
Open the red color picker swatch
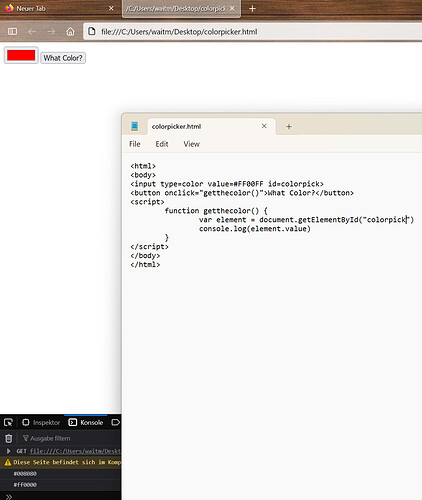click(21, 55)
